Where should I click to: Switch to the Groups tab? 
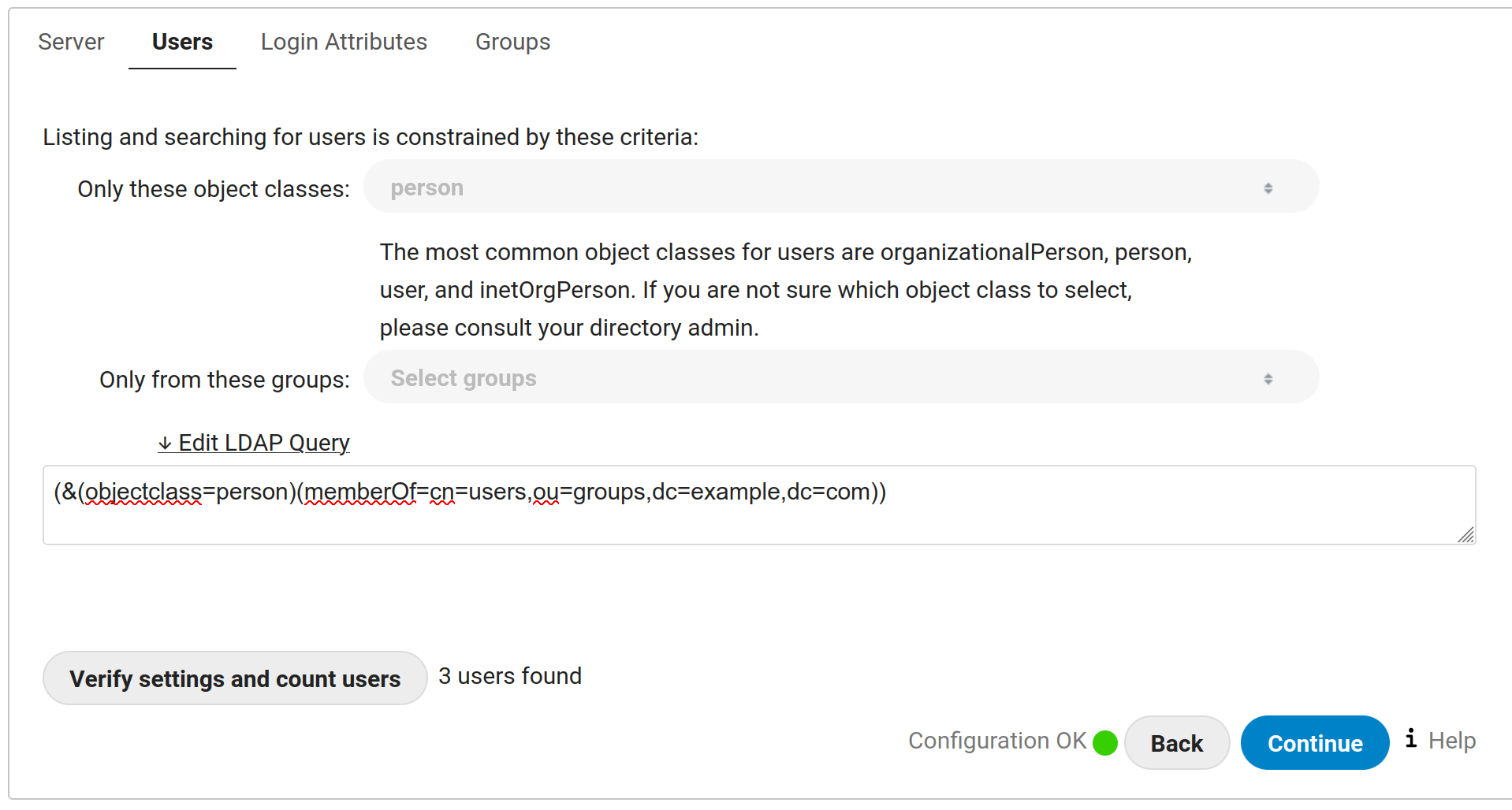(x=512, y=42)
